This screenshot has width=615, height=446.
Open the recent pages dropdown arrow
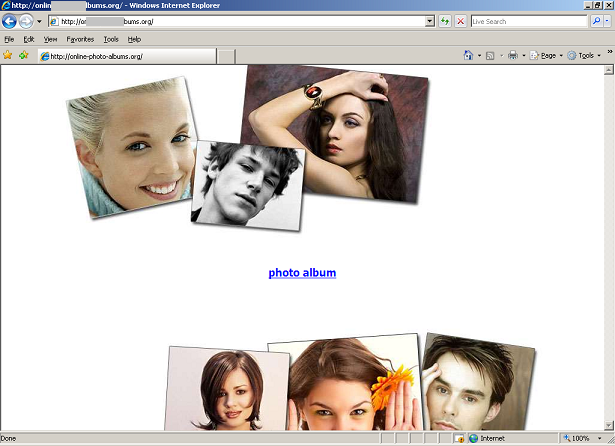tap(39, 21)
